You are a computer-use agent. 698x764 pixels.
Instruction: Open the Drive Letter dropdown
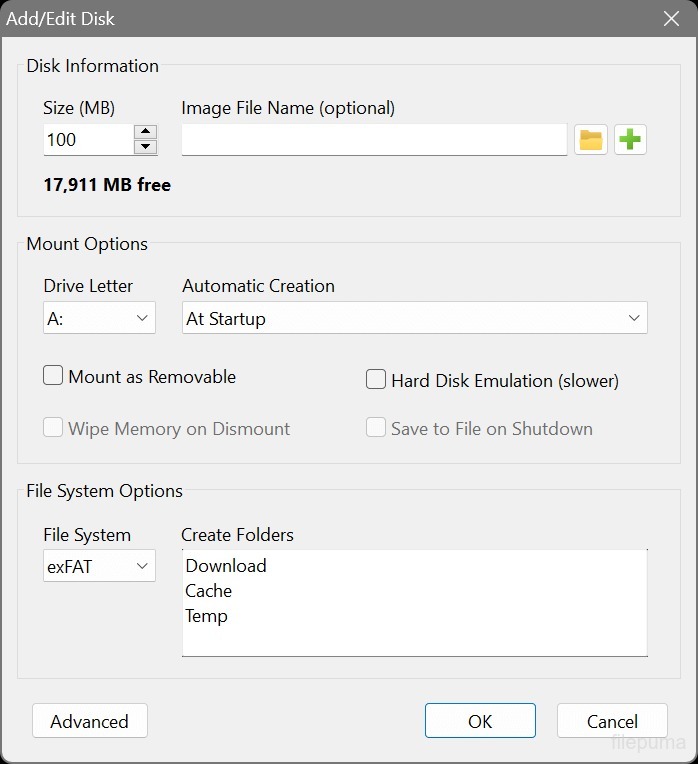click(x=99, y=319)
